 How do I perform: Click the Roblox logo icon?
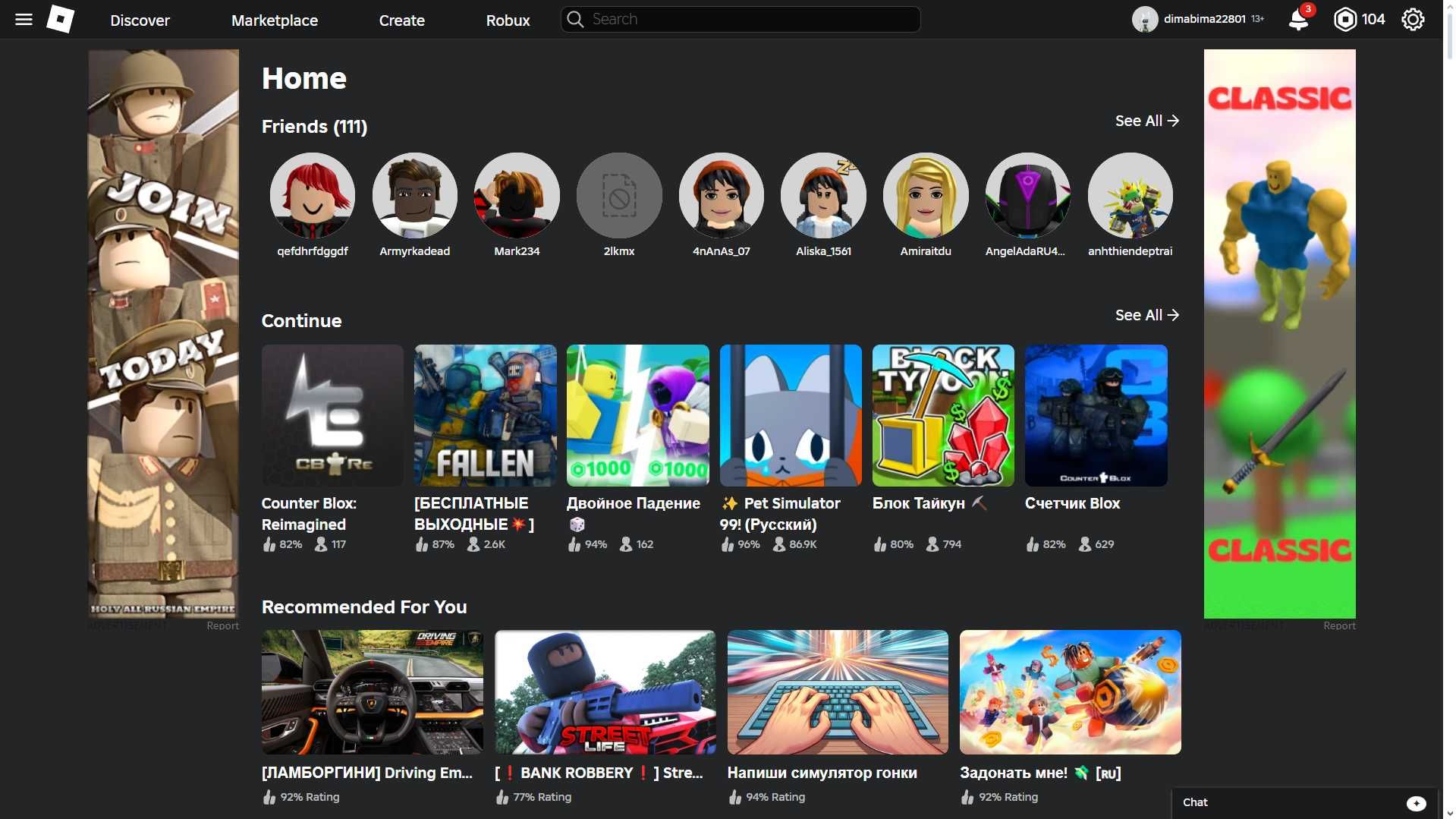click(61, 20)
